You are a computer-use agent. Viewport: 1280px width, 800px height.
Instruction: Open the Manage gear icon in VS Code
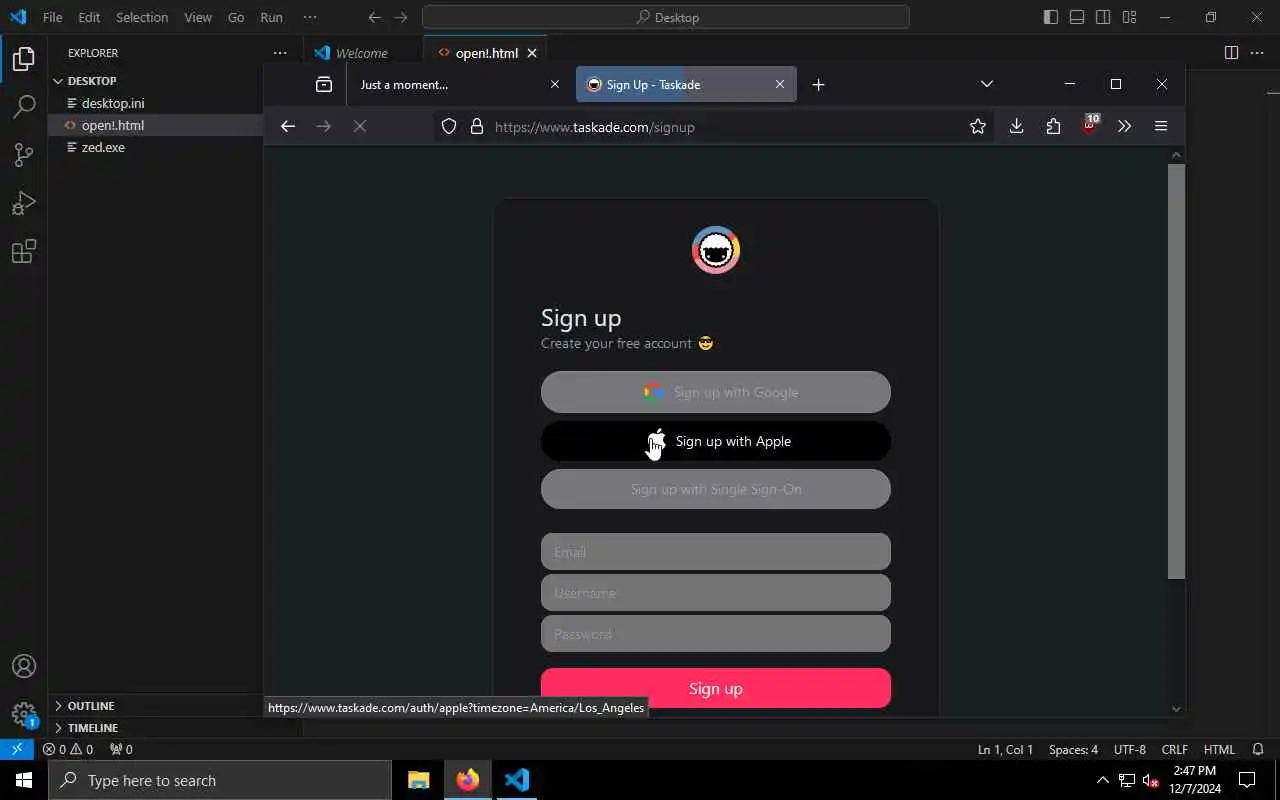(24, 714)
